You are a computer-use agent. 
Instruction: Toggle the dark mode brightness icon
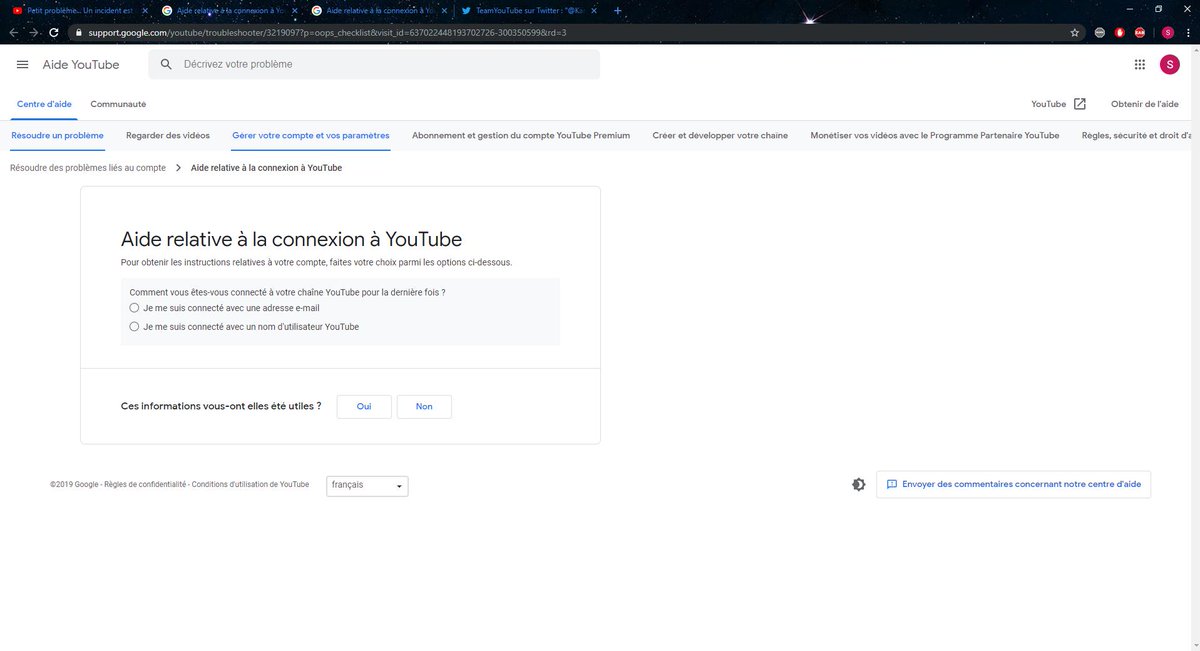point(858,484)
